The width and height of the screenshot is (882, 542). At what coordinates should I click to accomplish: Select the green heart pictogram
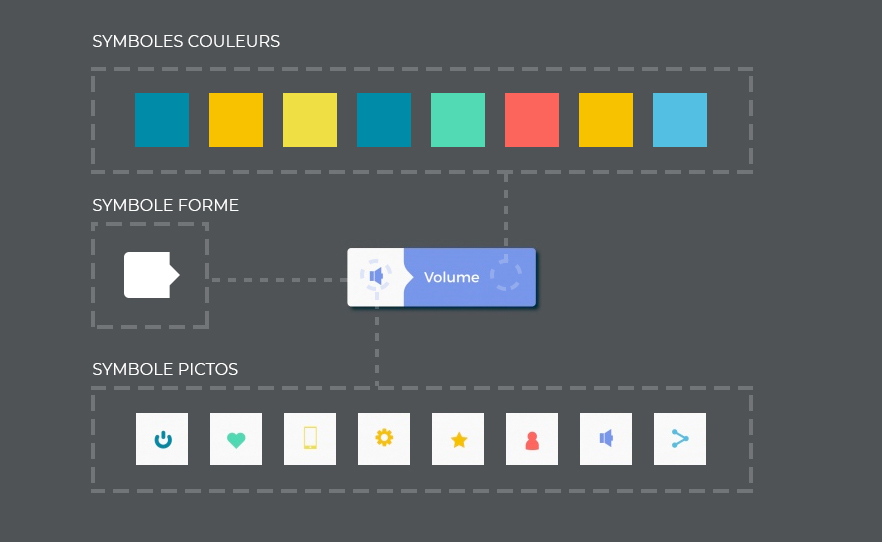tap(236, 440)
